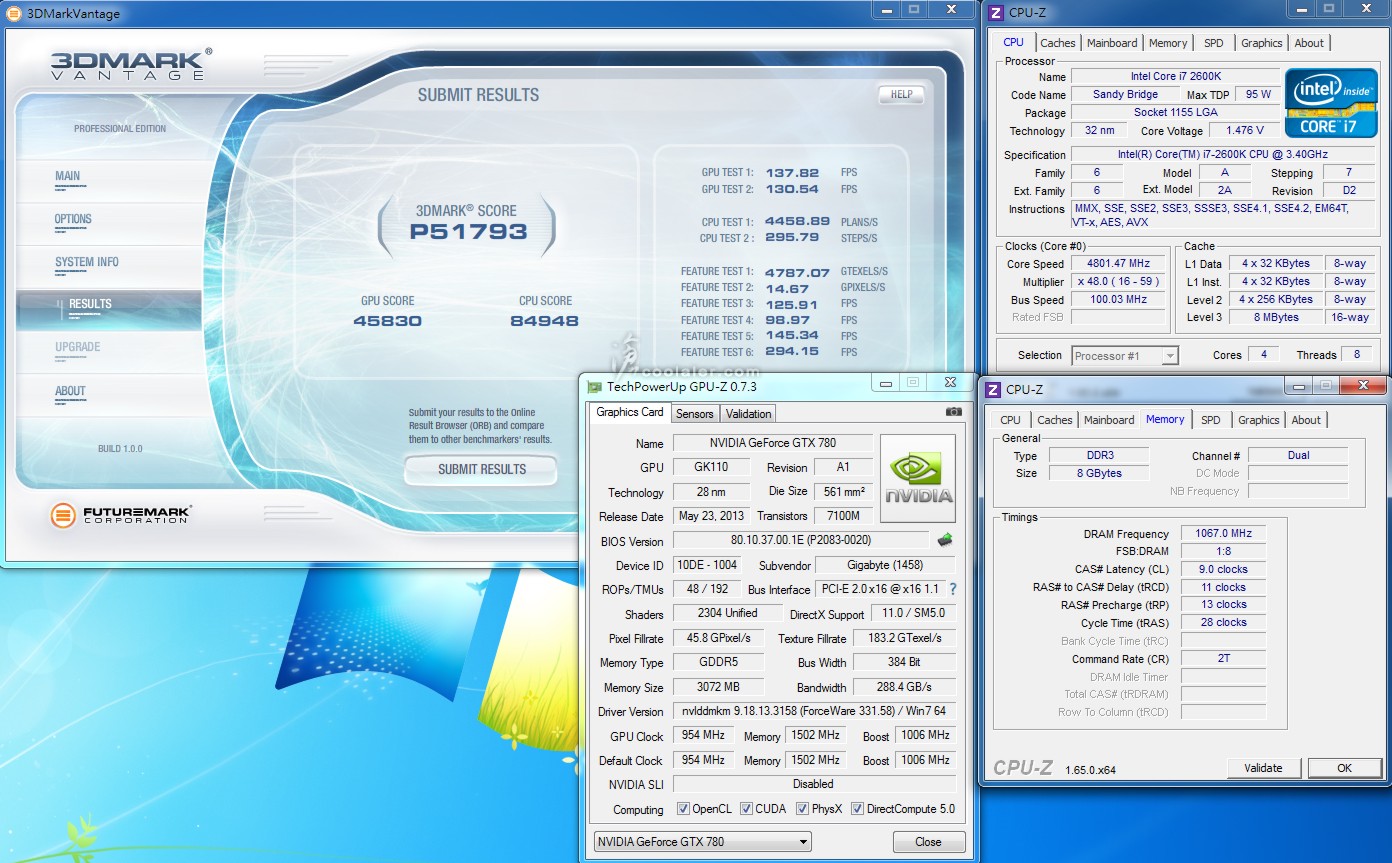Toggle the CUDA checkbox
1392x863 pixels.
[746, 809]
